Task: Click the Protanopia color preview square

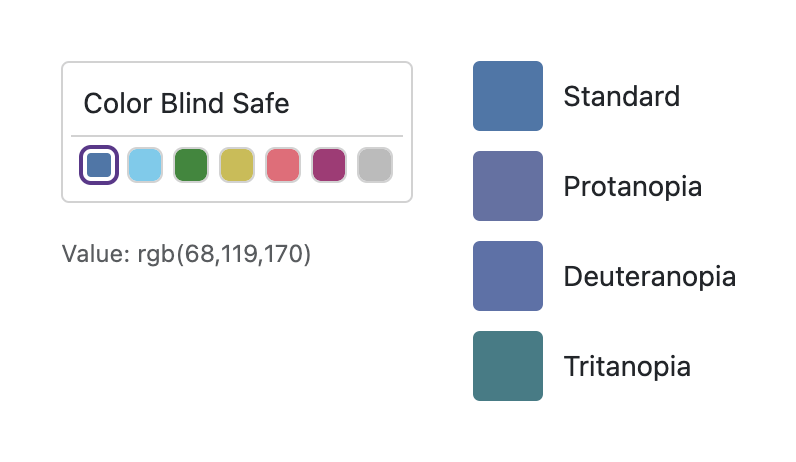Action: coord(508,186)
